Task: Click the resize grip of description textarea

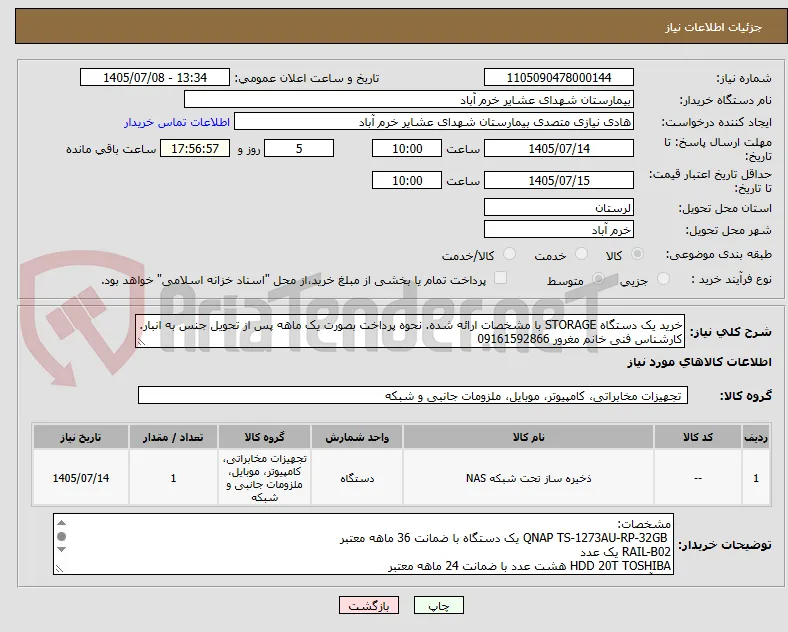Action: point(141,342)
